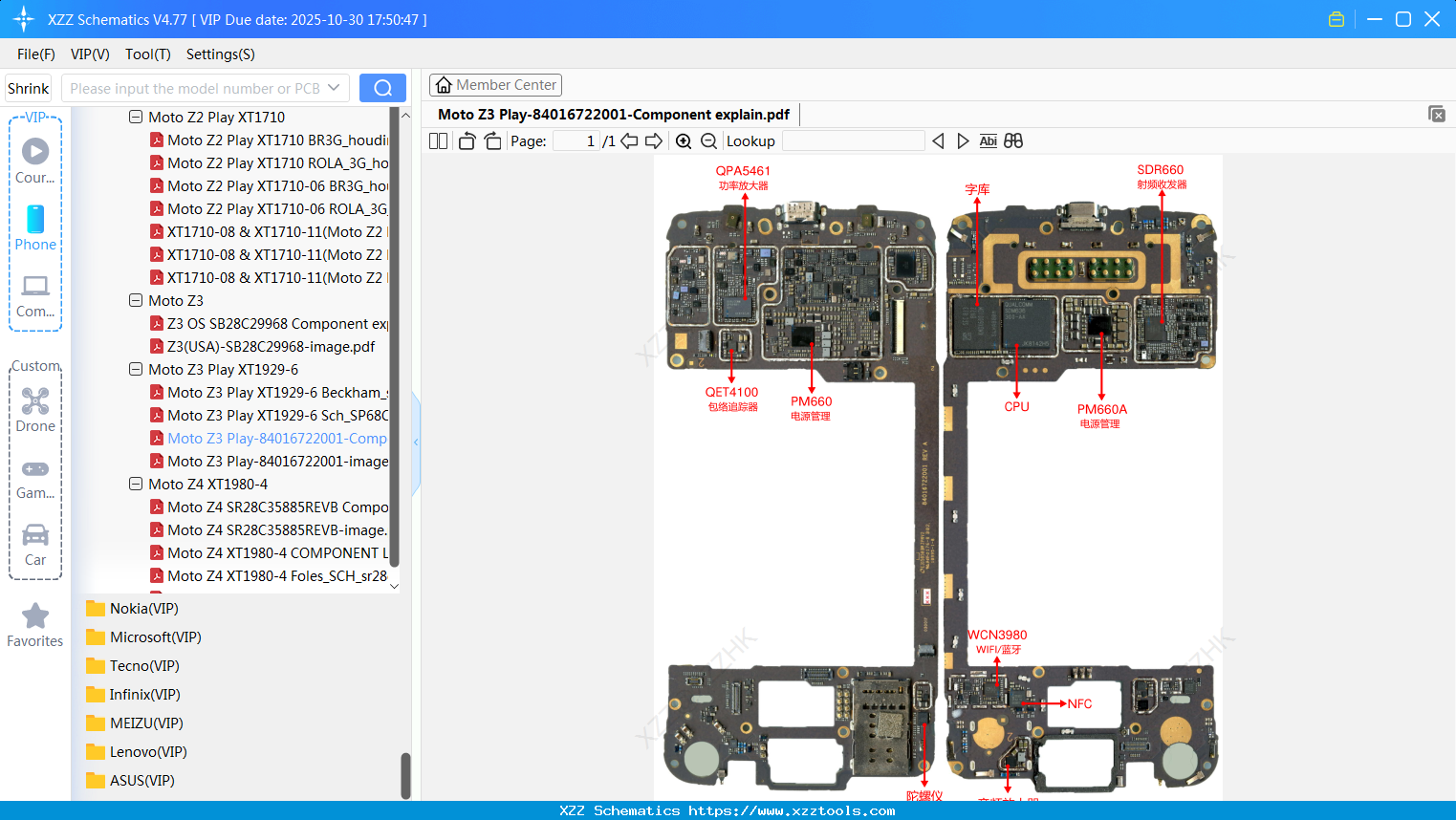This screenshot has width=1456, height=820.
Task: Zoom in on the PDF page
Action: 684,140
